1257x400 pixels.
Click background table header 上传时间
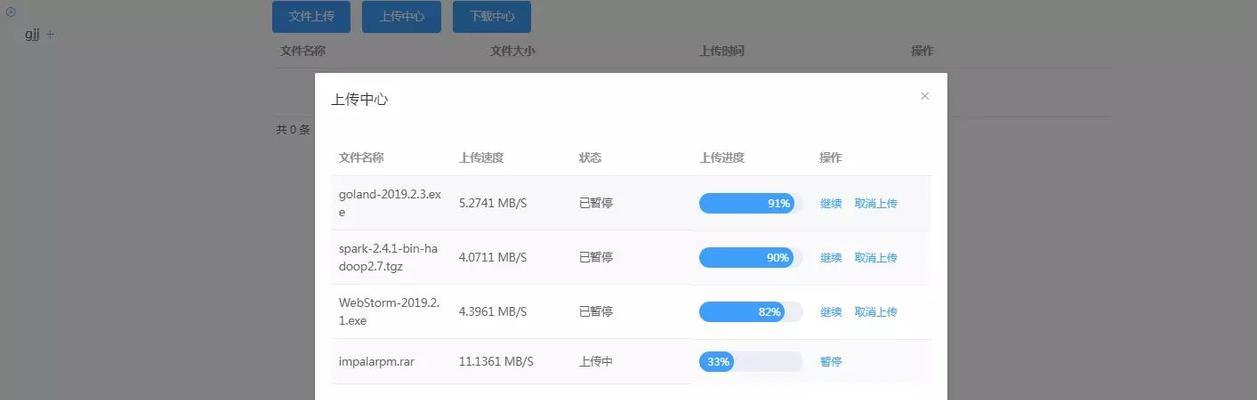pos(722,51)
